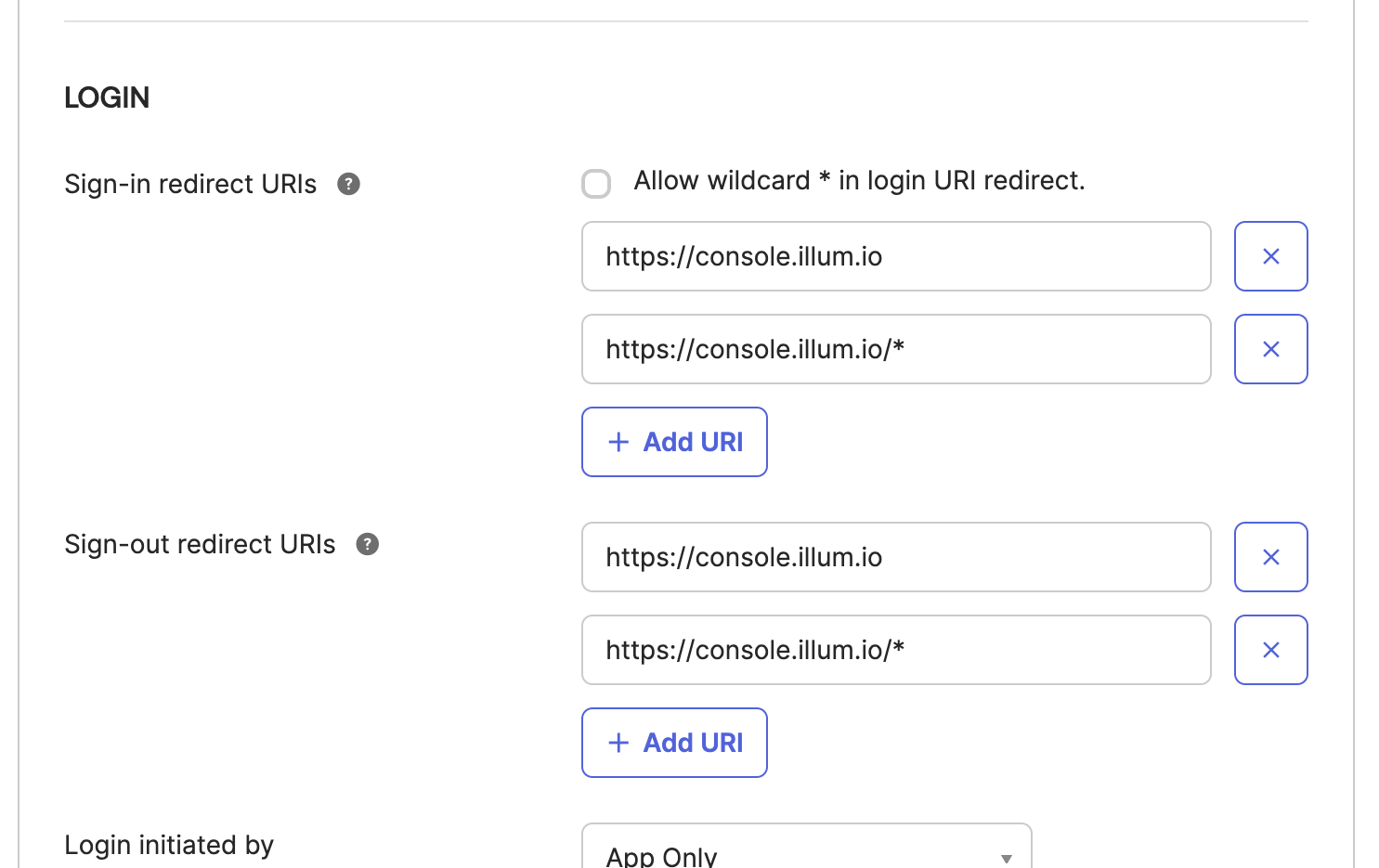
Task: Remove sign-in URI https://console.illum.io/*
Action: (x=1270, y=349)
